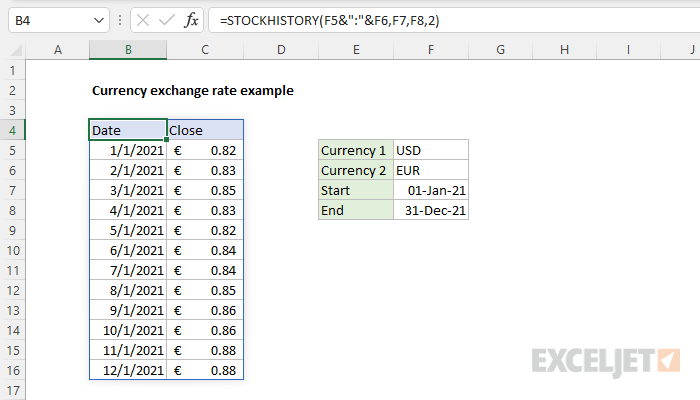700x400 pixels.
Task: Select the end date 31-Dec-21 cell
Action: coord(431,210)
